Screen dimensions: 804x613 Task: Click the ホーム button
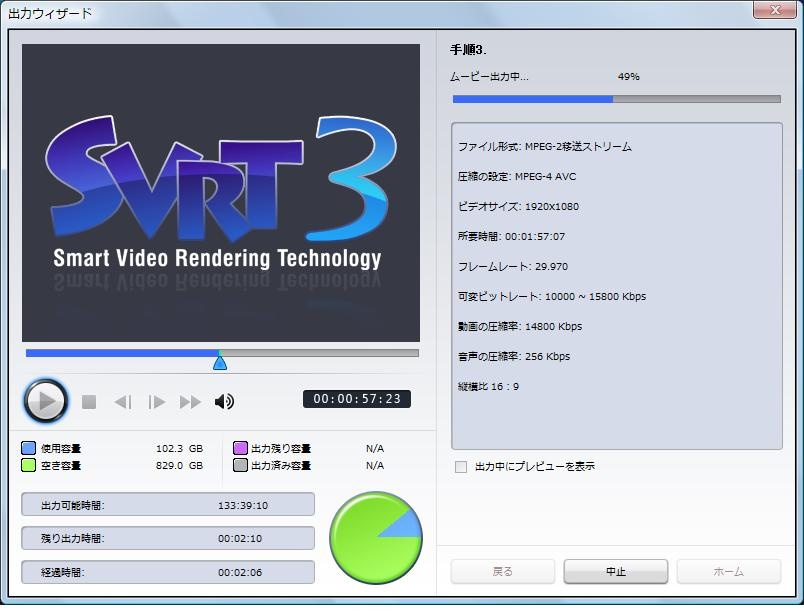[729, 571]
